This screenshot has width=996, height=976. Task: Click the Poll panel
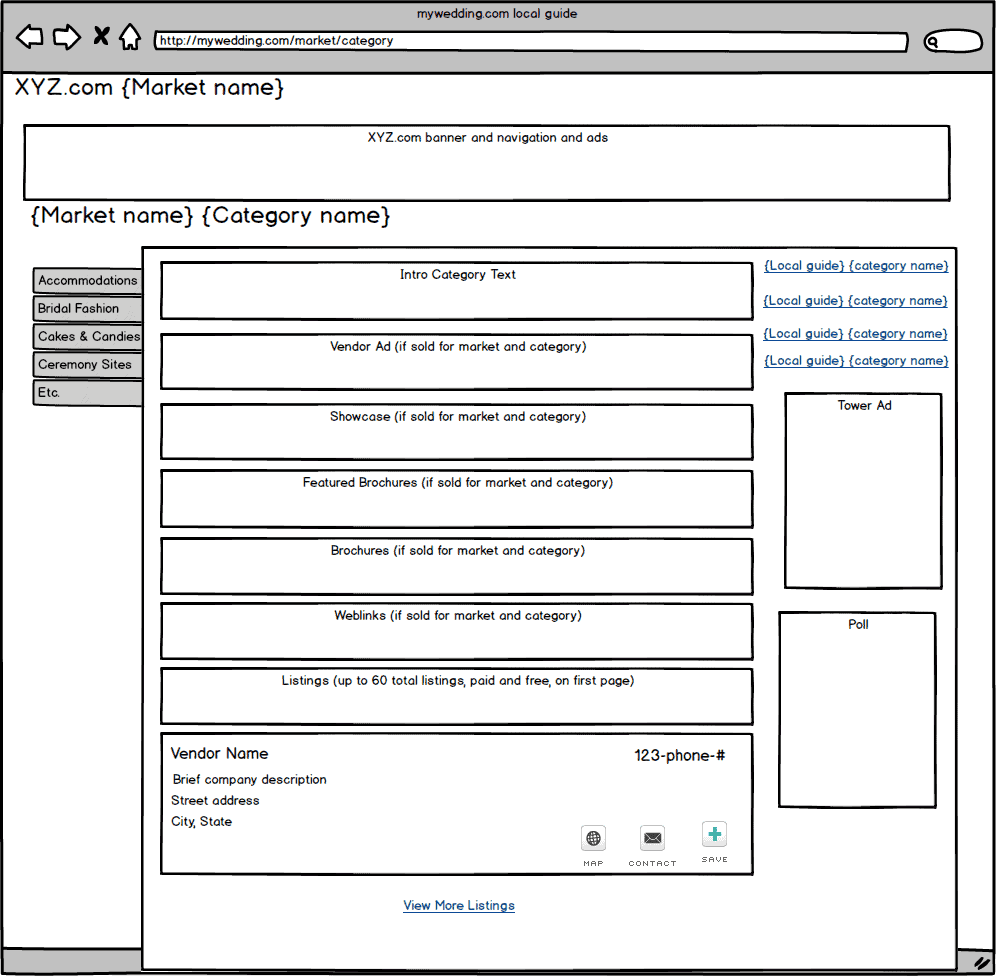[857, 710]
